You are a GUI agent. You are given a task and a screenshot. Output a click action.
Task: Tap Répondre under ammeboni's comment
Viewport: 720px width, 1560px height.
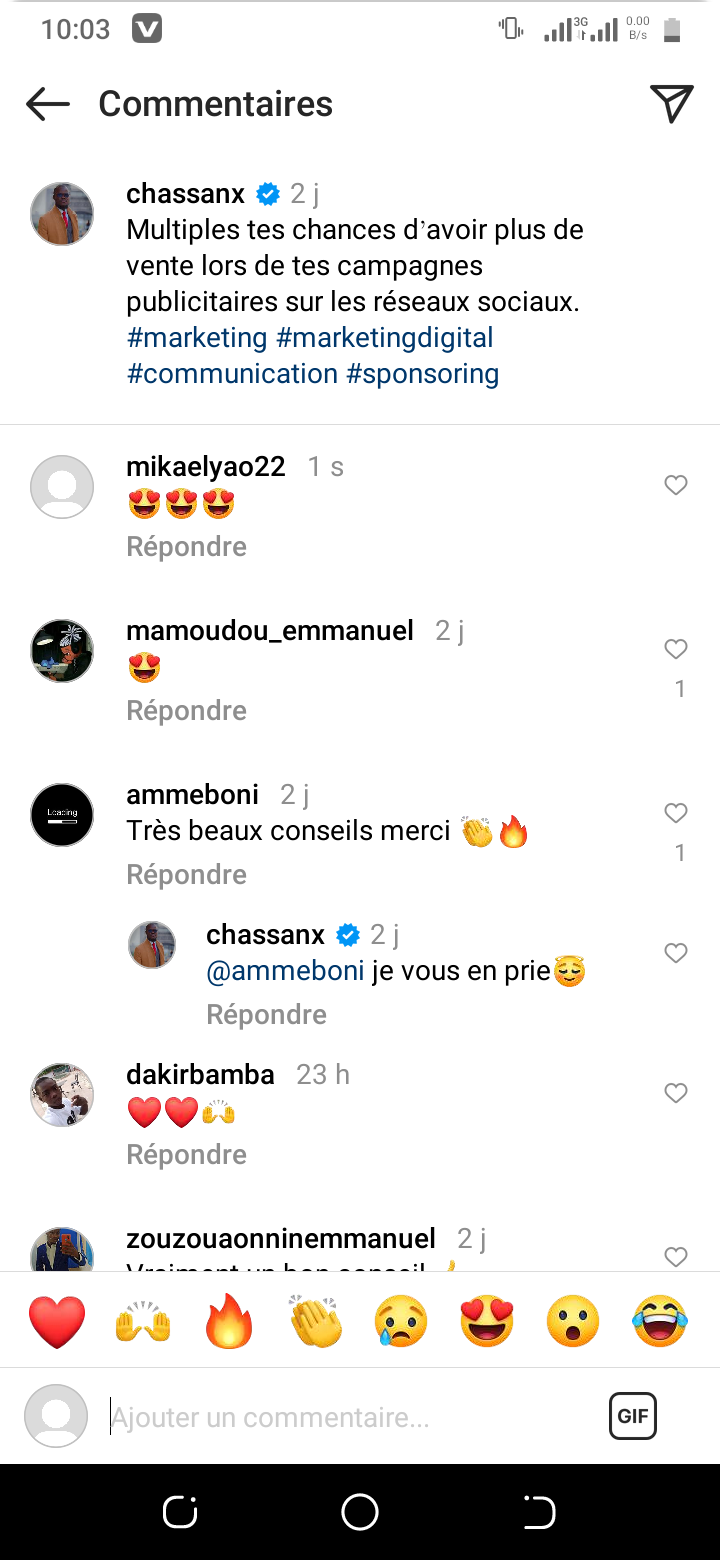tap(186, 874)
